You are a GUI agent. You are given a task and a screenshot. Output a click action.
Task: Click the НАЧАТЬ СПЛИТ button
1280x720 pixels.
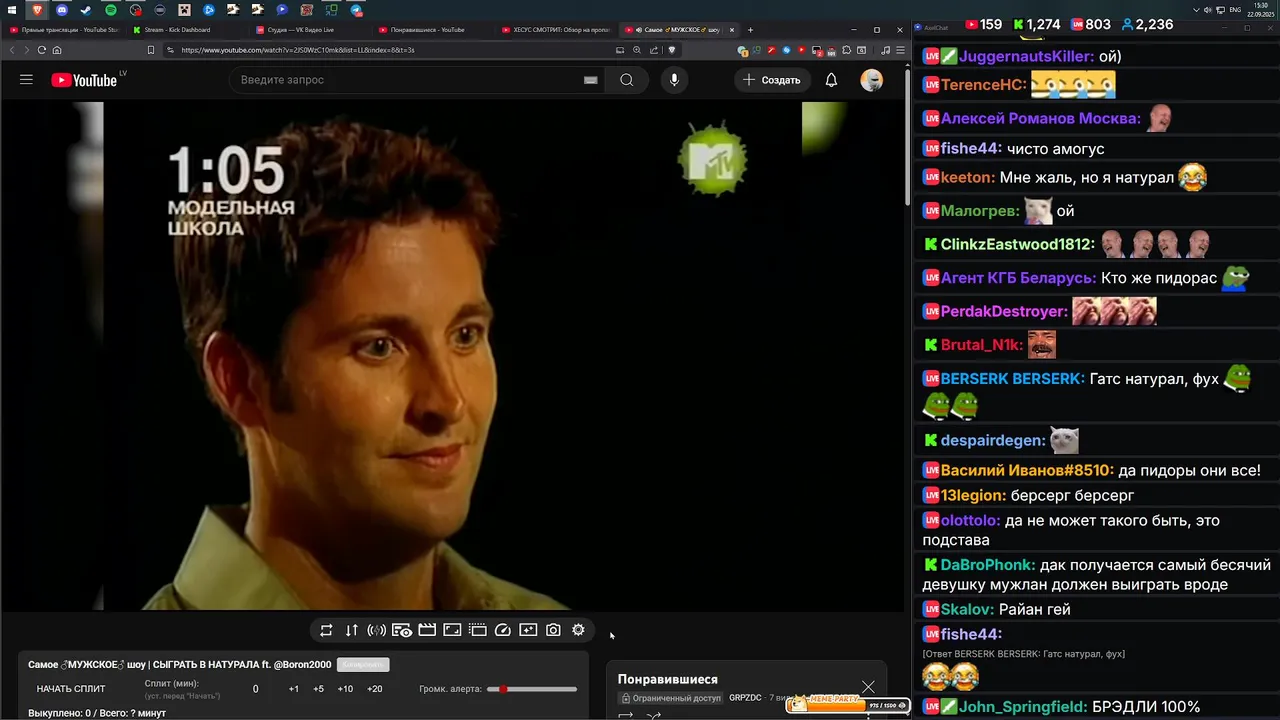coord(71,689)
